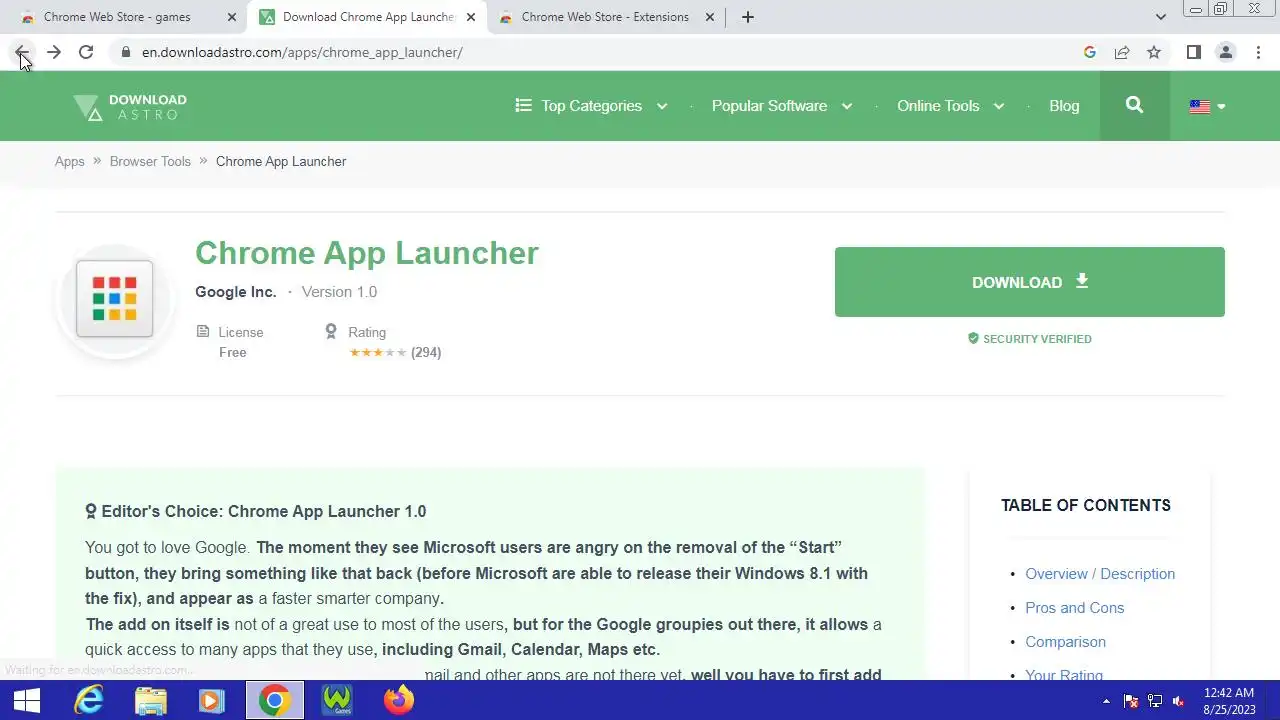Click the site search magnifier icon
This screenshot has width=1280, height=720.
(x=1134, y=105)
